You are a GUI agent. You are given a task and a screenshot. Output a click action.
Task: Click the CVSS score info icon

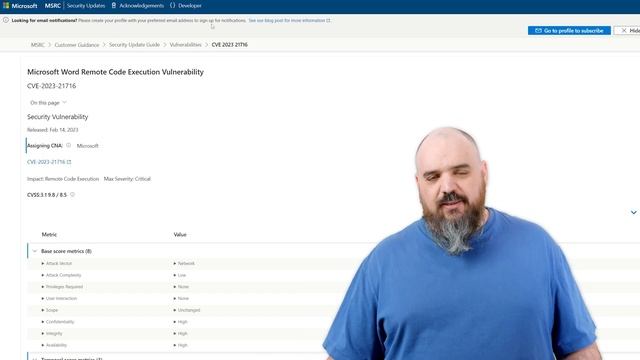tap(72, 195)
